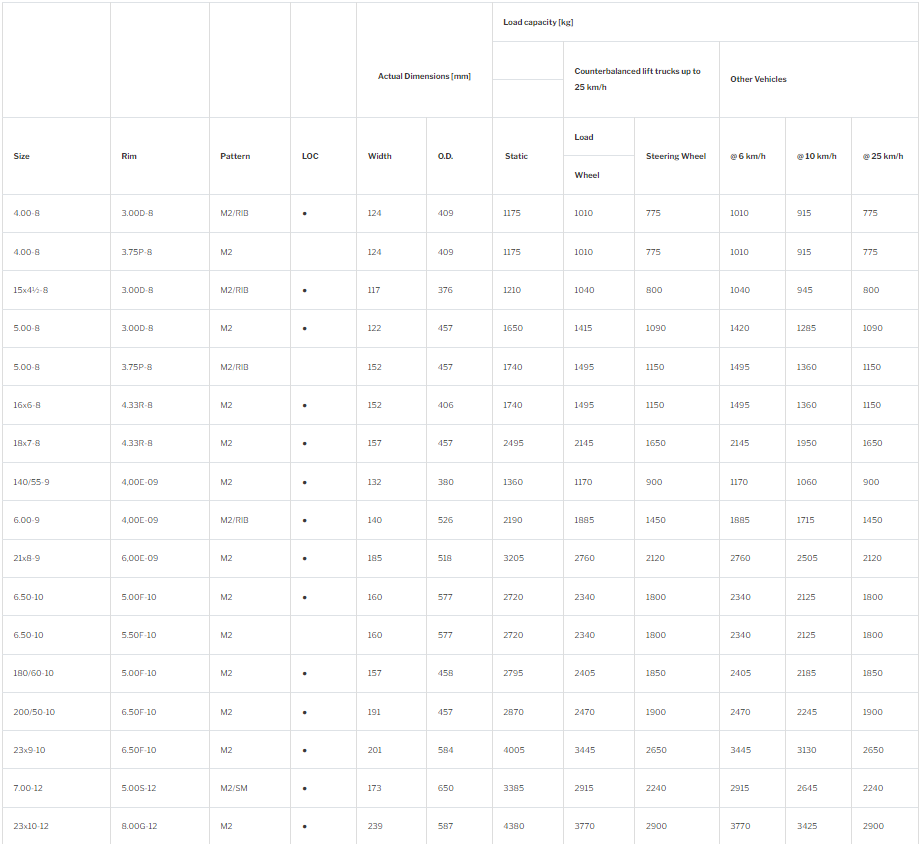This screenshot has height=844, width=921.
Task: Click the Size column header
Action: point(22,156)
